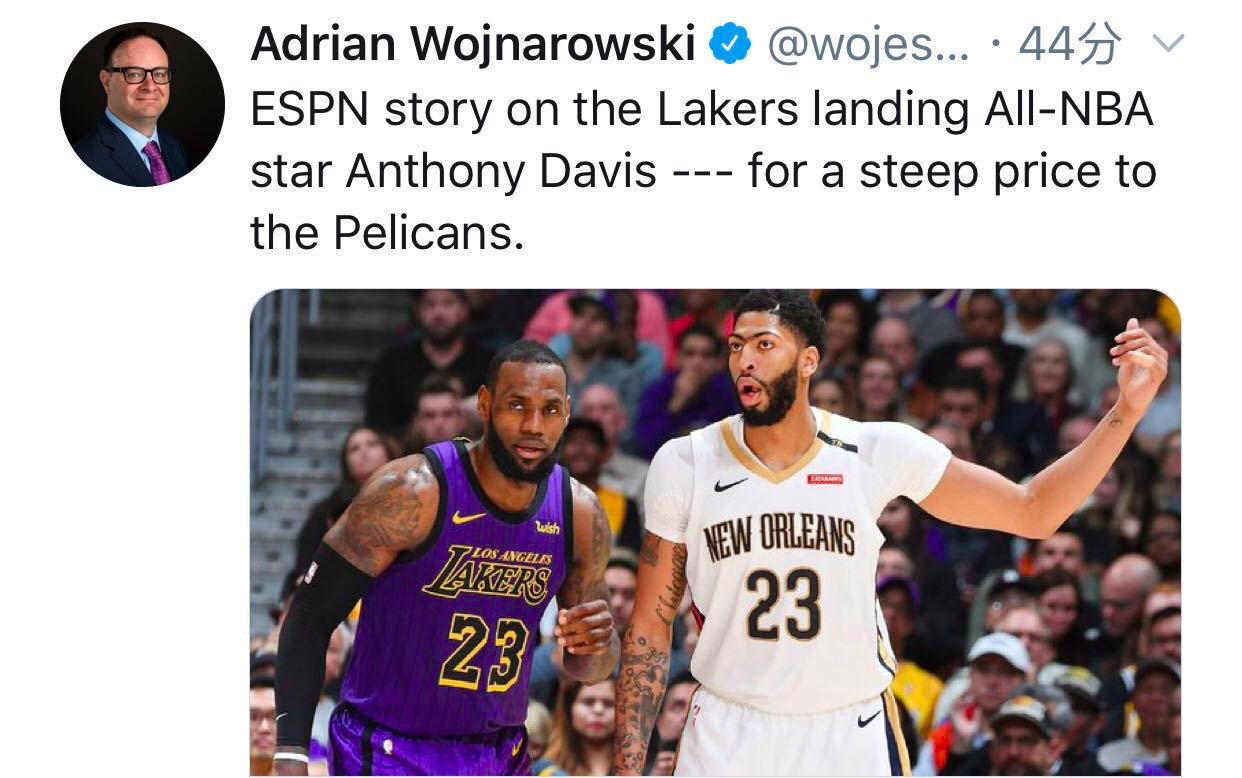Open Adrian Wojnarowski's profile avatar
The image size is (1242, 778).
pos(142,104)
